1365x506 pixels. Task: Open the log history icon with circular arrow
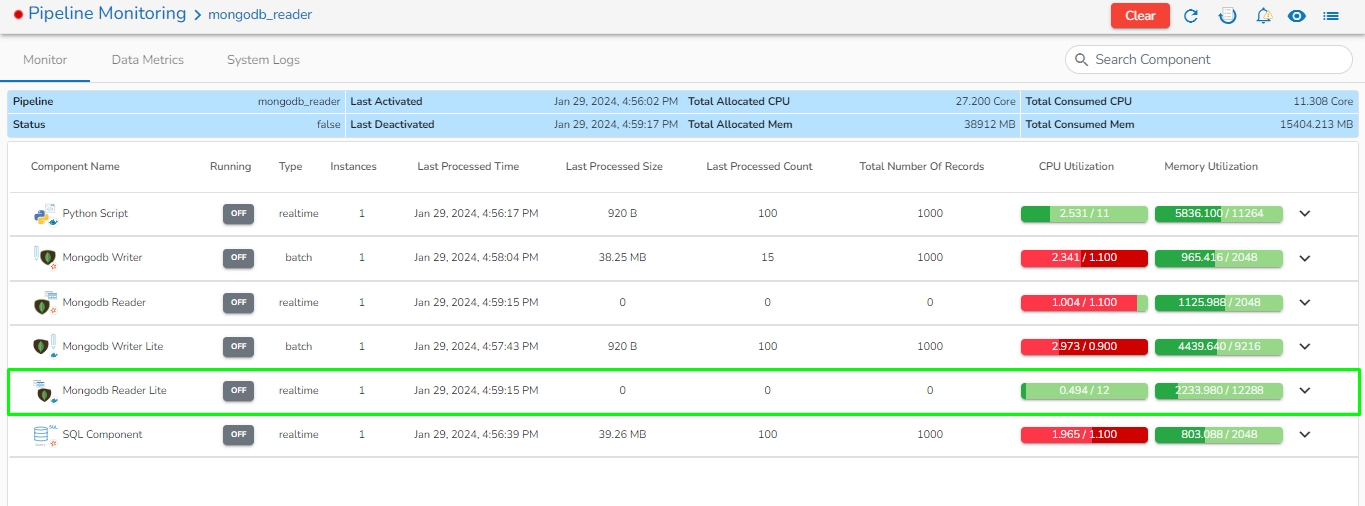pyautogui.click(x=1227, y=16)
